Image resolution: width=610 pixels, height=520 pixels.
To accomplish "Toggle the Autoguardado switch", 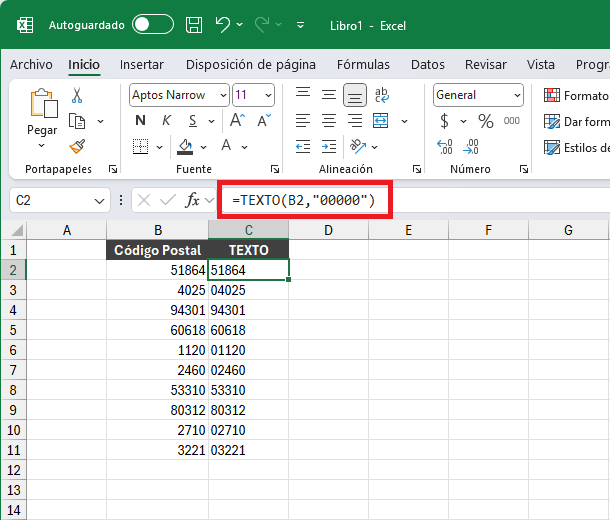I will click(x=152, y=25).
